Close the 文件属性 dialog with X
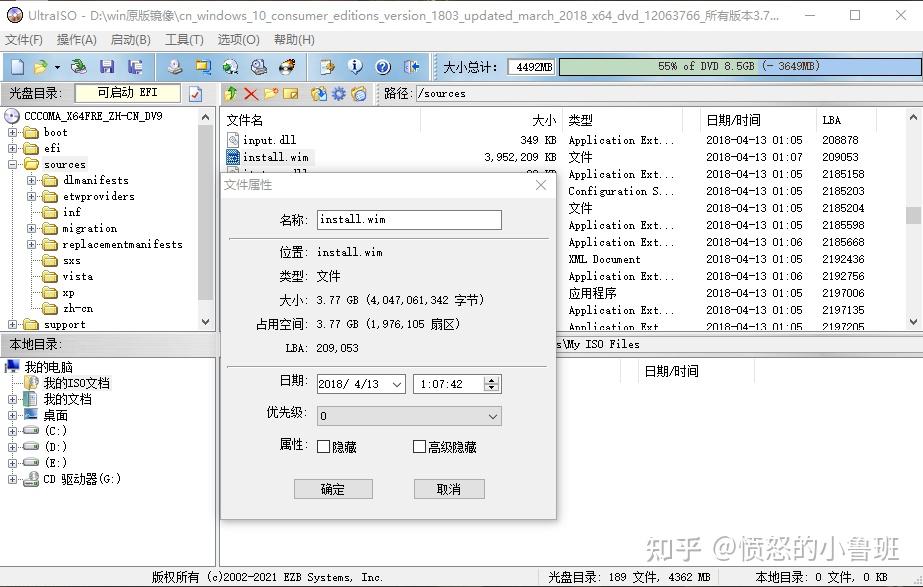The image size is (923, 587). 541,185
